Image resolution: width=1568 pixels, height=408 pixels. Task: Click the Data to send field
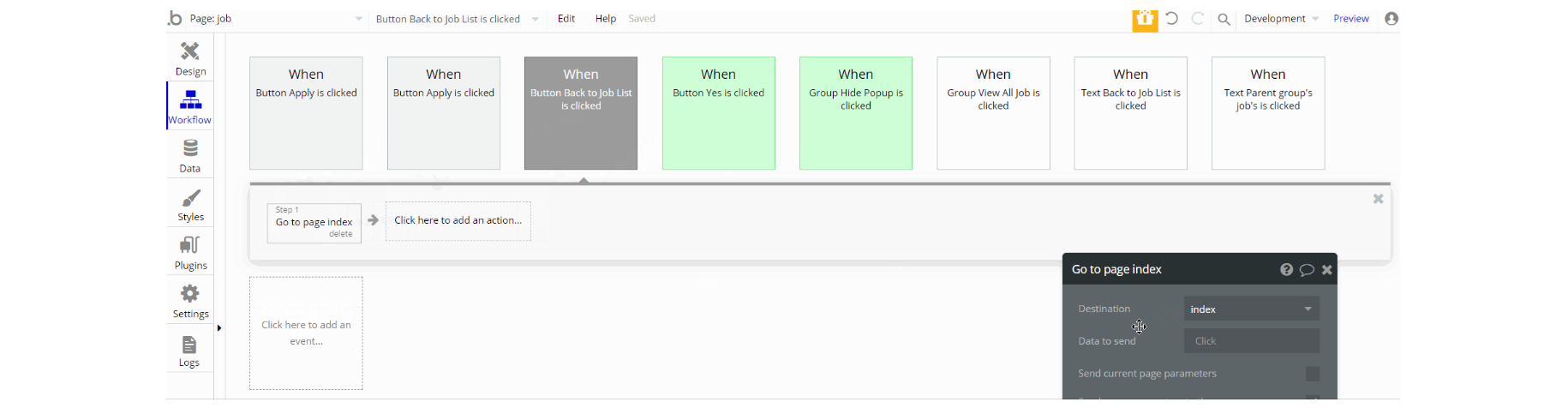coord(1251,341)
